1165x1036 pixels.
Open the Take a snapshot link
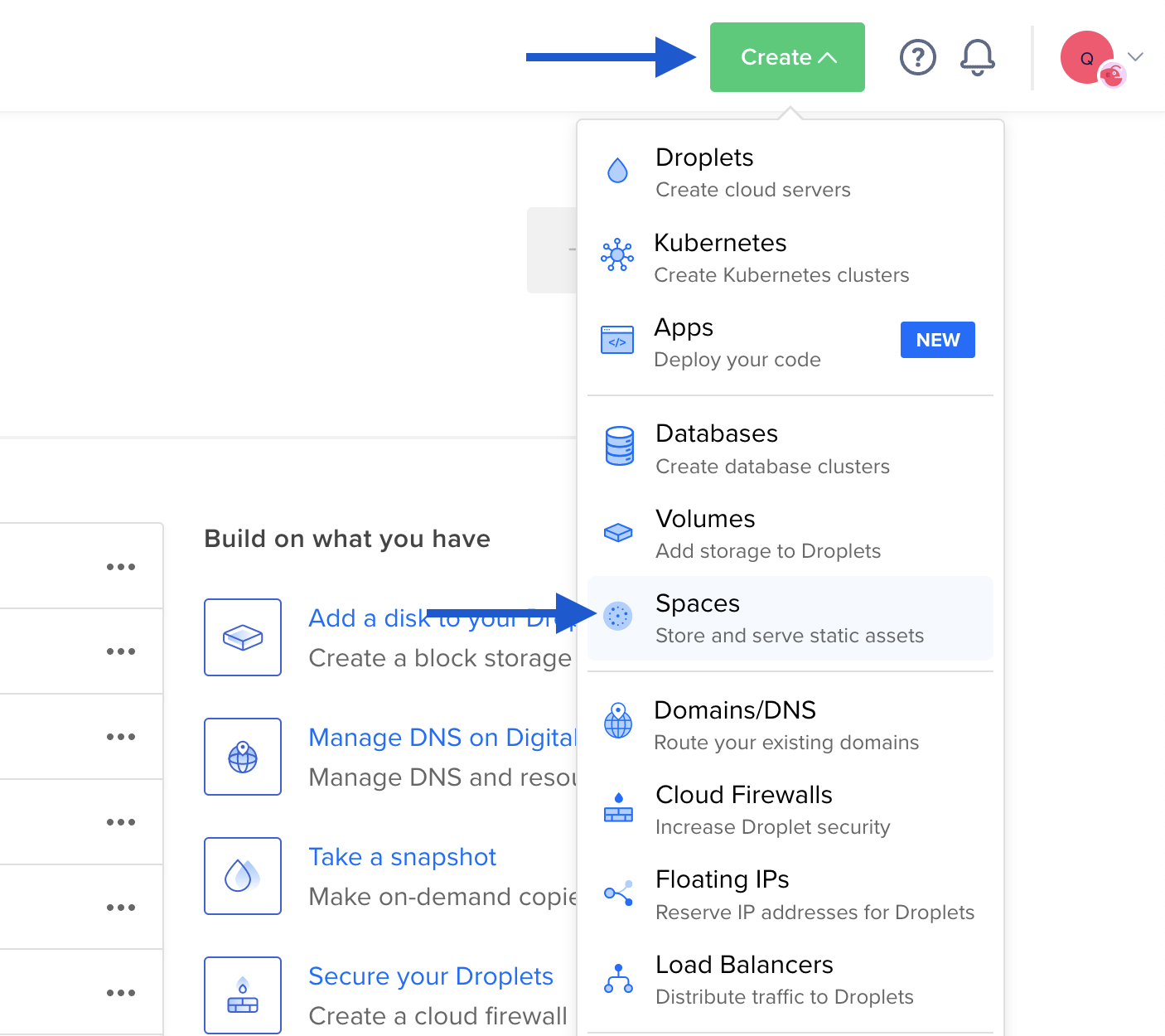pos(402,857)
